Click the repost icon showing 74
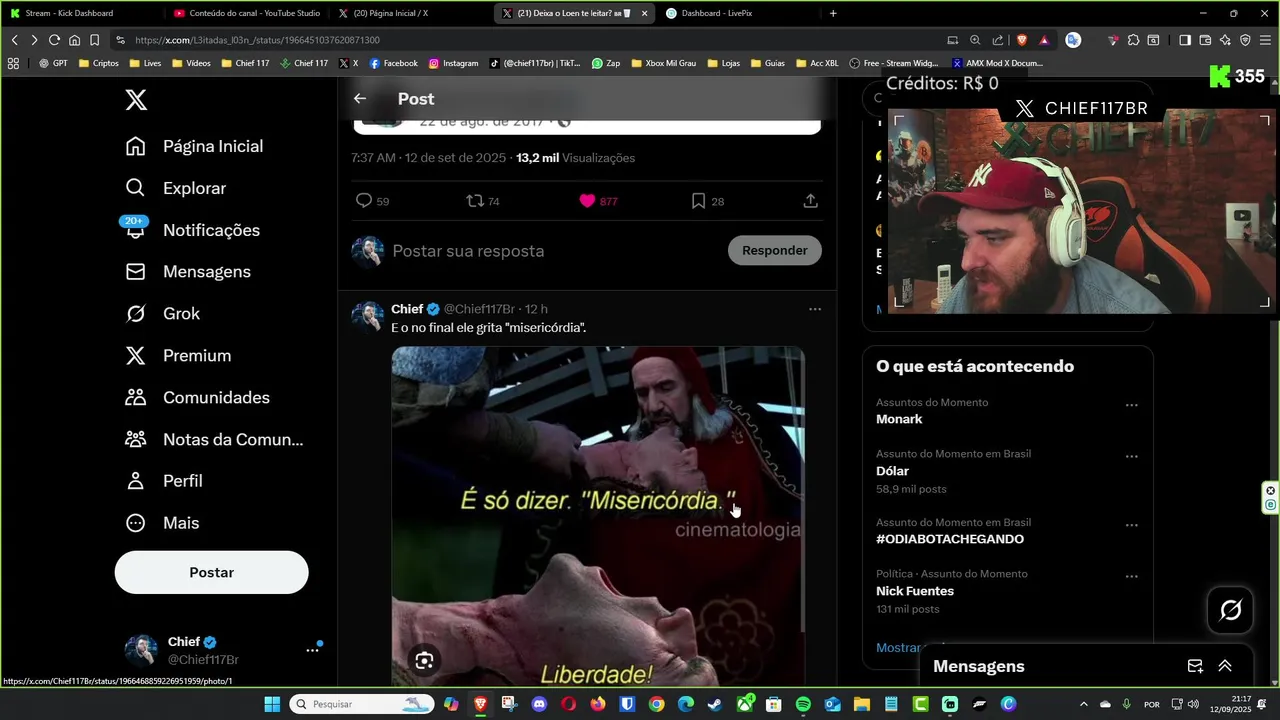This screenshot has height=720, width=1280. (475, 201)
